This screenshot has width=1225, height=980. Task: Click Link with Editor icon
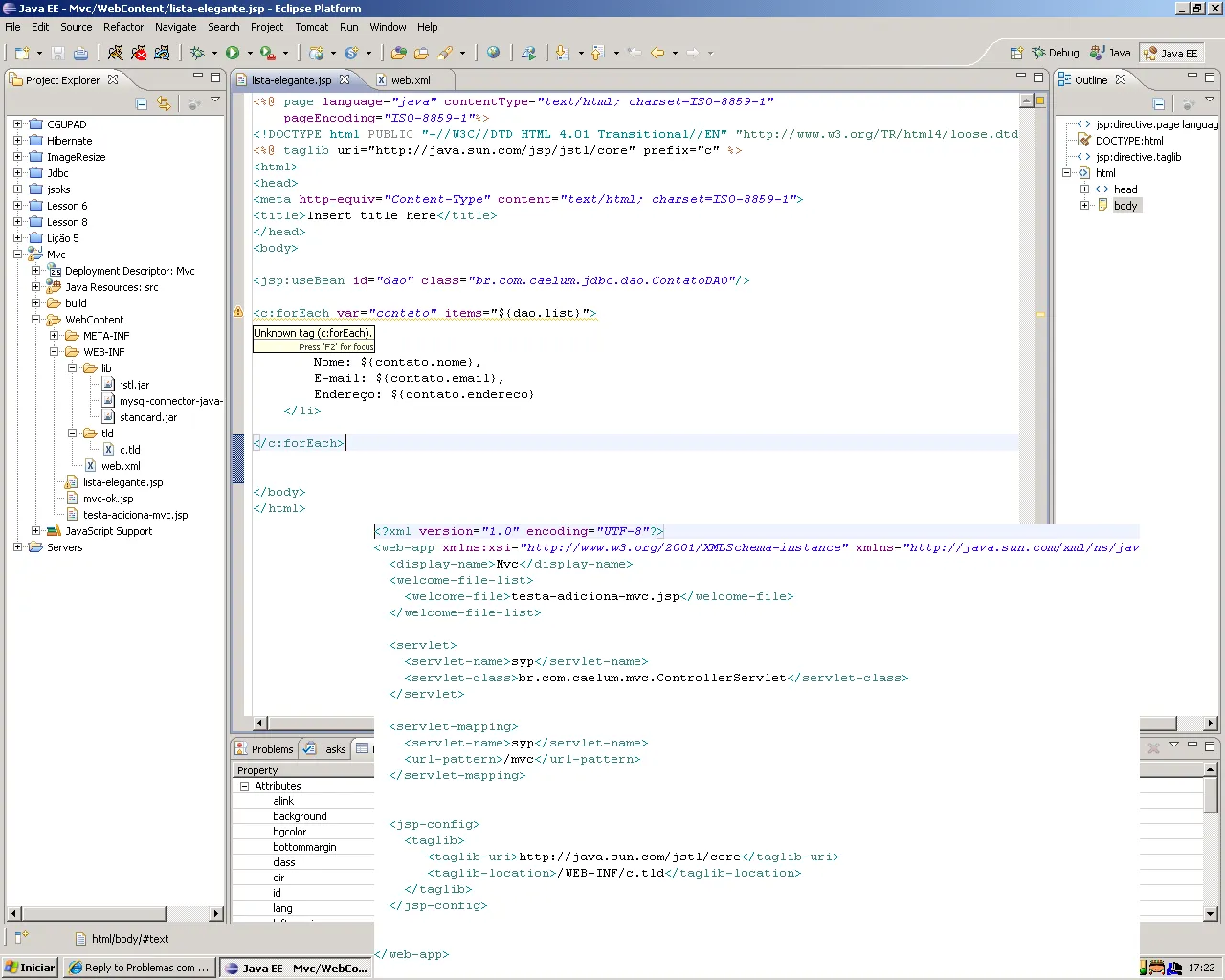pos(164,103)
